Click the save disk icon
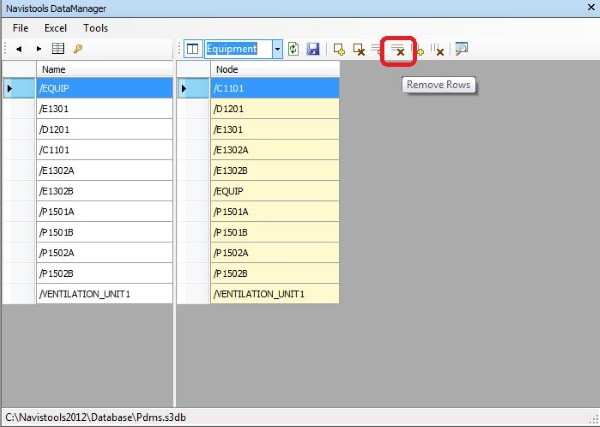The image size is (600, 427). (313, 49)
